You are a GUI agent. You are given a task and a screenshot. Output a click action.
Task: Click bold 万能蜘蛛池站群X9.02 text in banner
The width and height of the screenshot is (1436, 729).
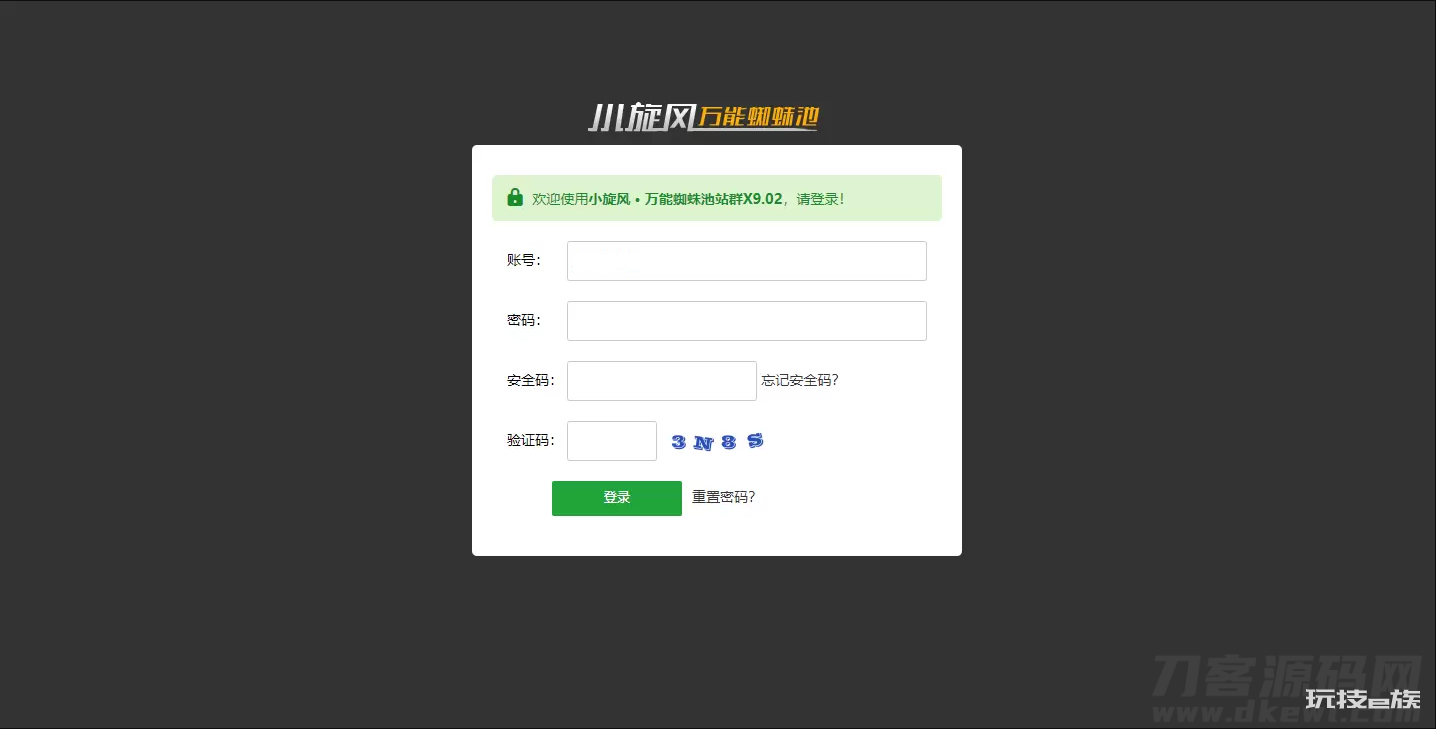click(x=713, y=198)
